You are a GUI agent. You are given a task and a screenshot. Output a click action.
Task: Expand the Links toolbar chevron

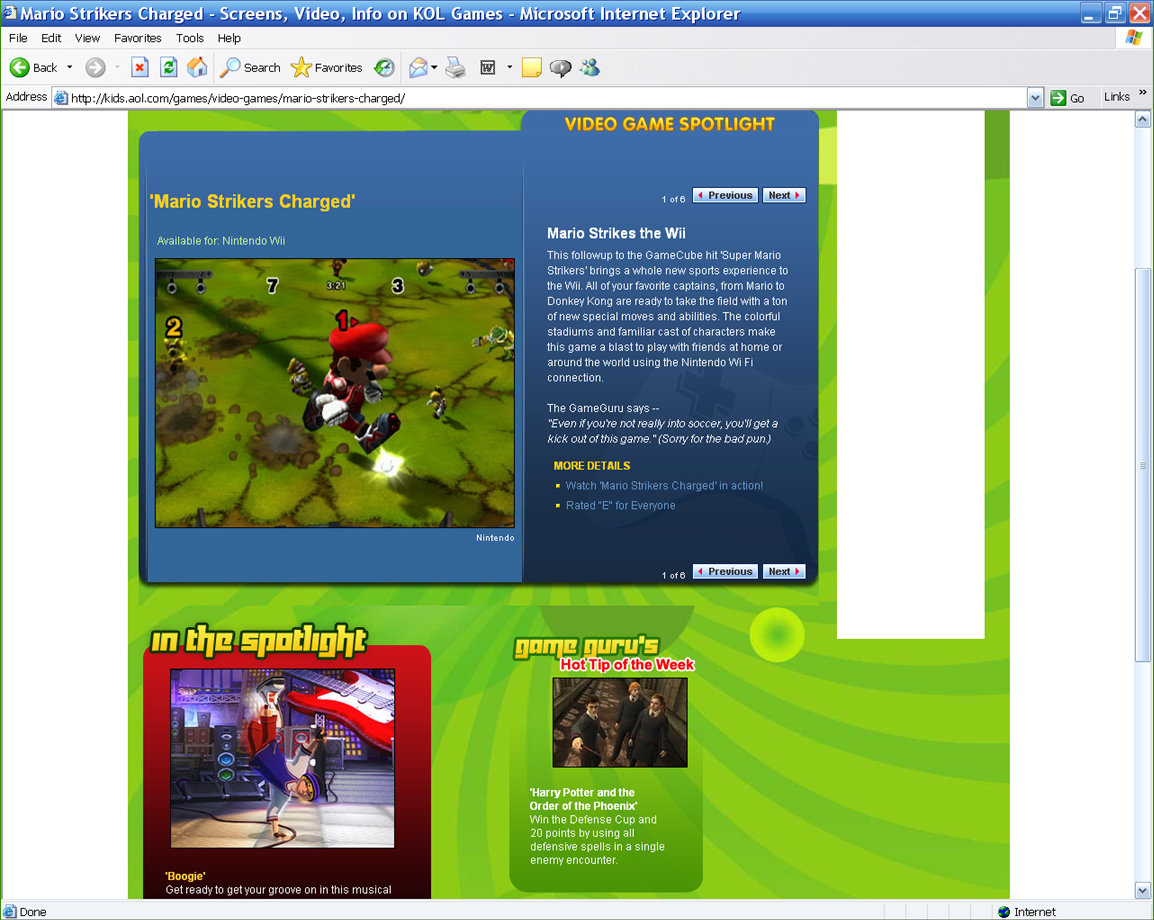tap(1143, 93)
